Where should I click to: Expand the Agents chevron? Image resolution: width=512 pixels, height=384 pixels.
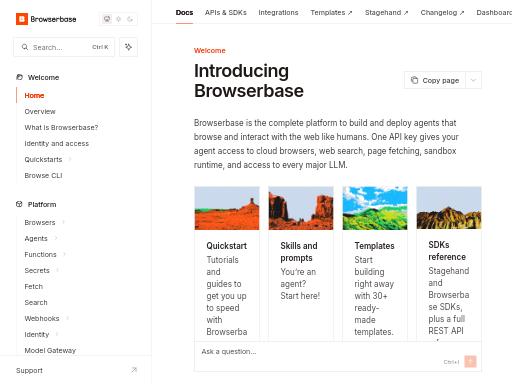click(56, 238)
